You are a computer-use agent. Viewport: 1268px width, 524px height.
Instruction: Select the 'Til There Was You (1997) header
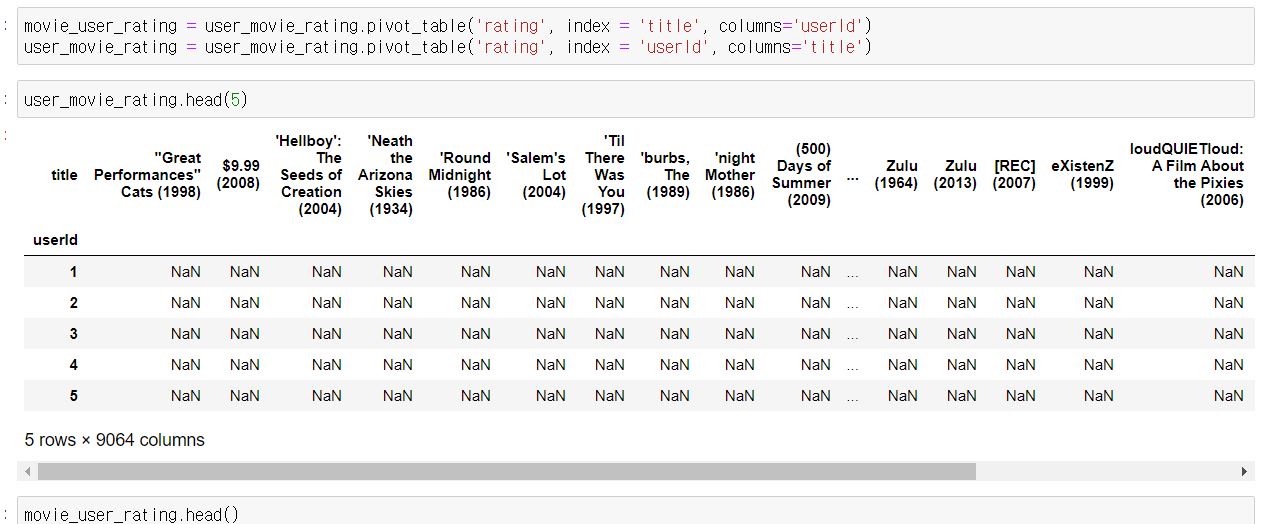point(603,175)
